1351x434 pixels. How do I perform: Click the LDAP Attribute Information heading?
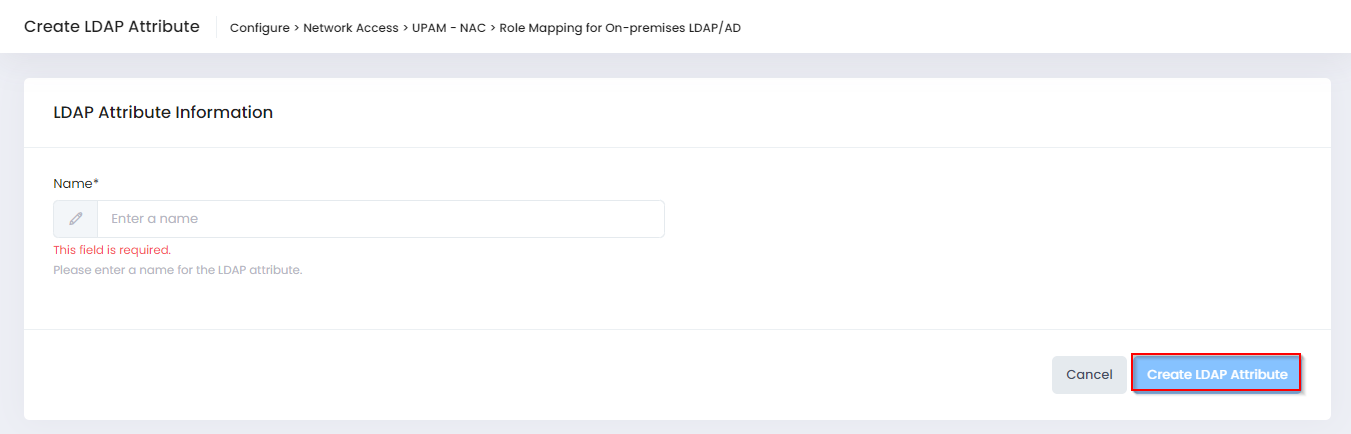pyautogui.click(x=163, y=113)
